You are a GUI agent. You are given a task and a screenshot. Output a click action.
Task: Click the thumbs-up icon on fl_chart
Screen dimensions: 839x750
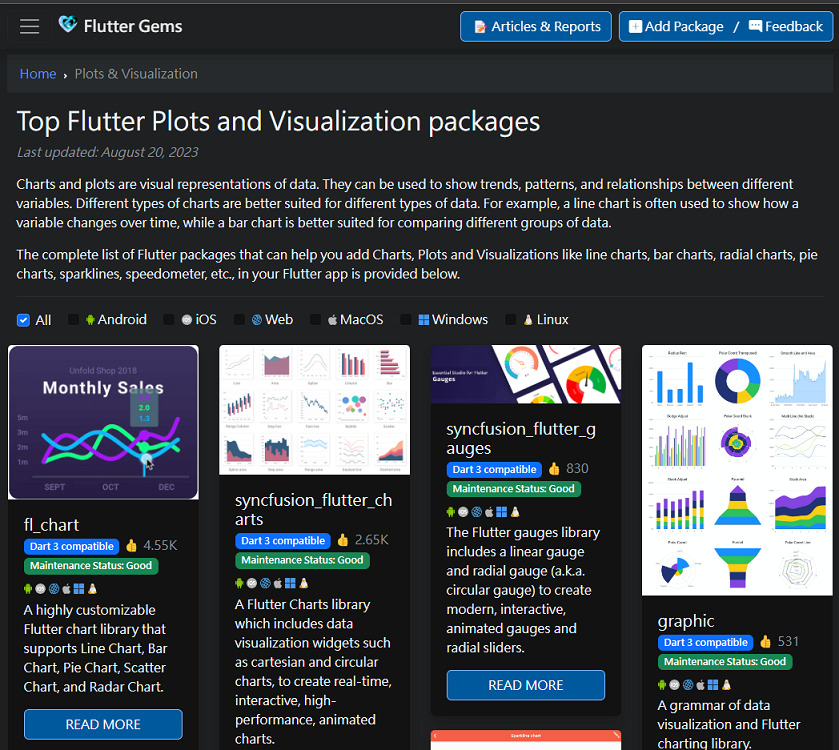click(x=132, y=546)
